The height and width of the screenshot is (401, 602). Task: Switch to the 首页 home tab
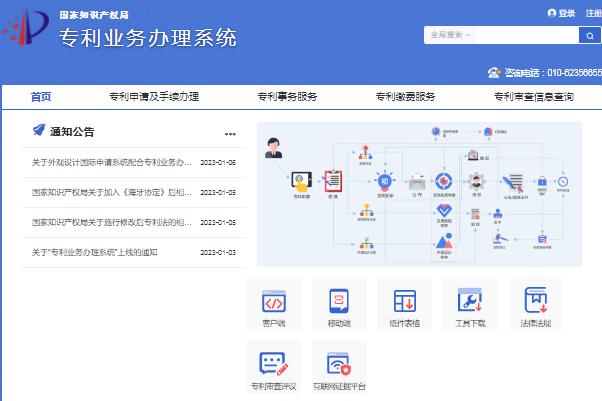[x=41, y=96]
